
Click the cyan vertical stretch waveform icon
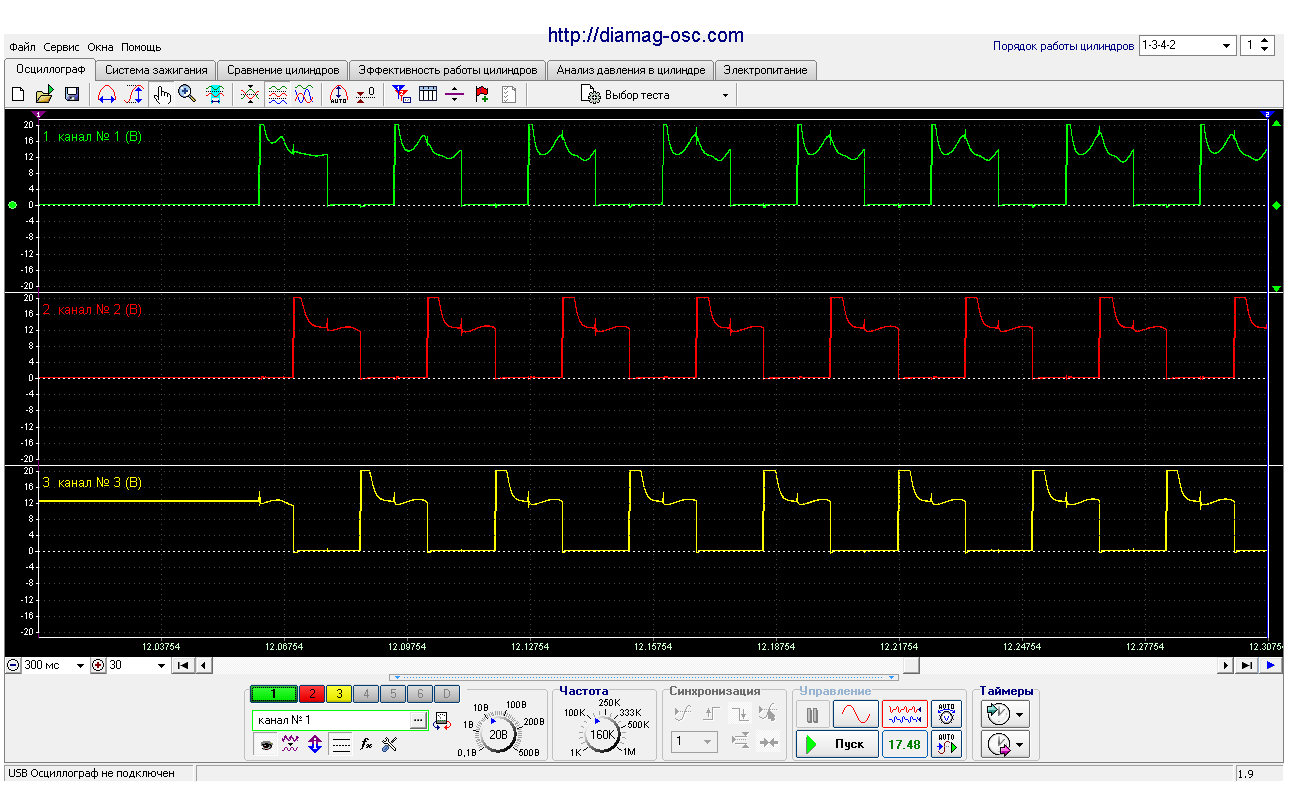point(214,95)
